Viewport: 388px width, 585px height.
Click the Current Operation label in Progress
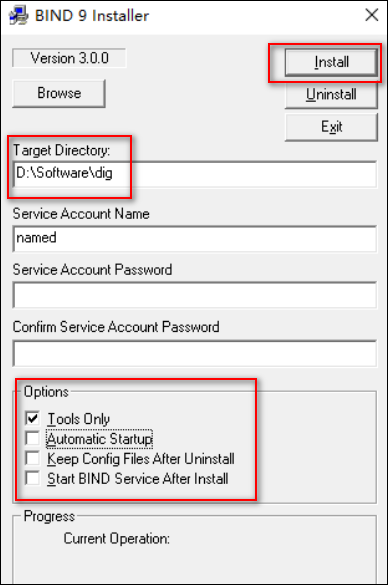(x=116, y=539)
